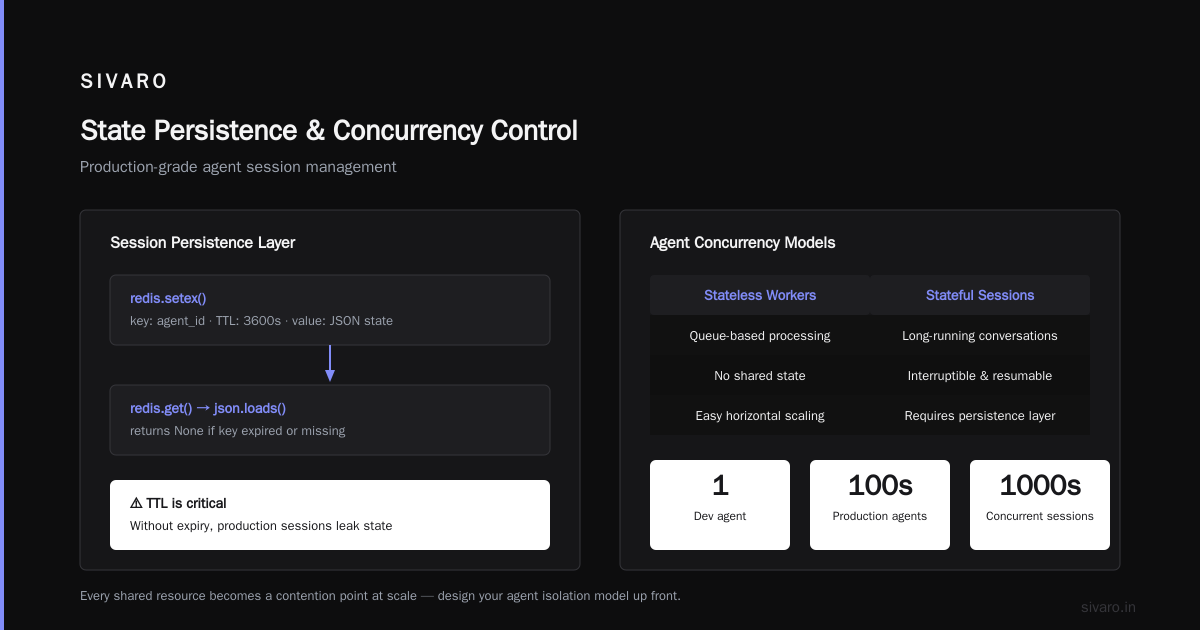Select the Stateful Sessions column header
This screenshot has height=630, width=1200.
pos(980,295)
